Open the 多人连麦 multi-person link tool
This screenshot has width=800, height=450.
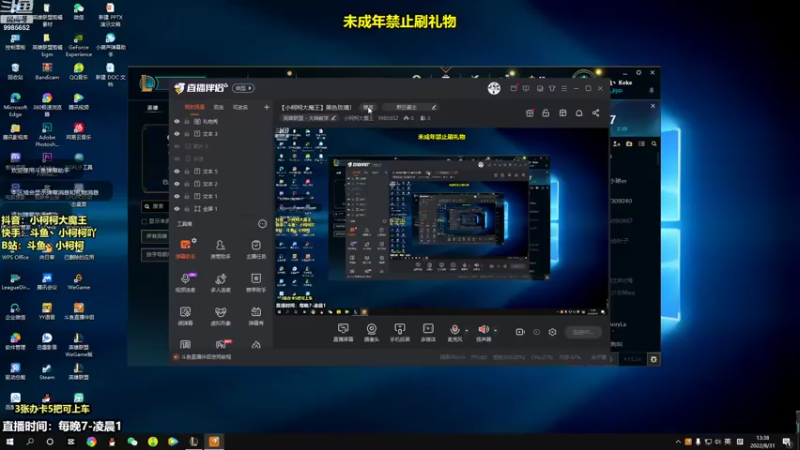coord(220,282)
